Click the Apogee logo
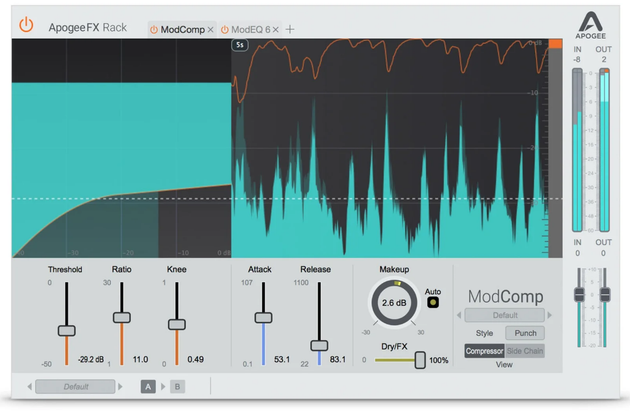The width and height of the screenshot is (630, 411). 590,25
